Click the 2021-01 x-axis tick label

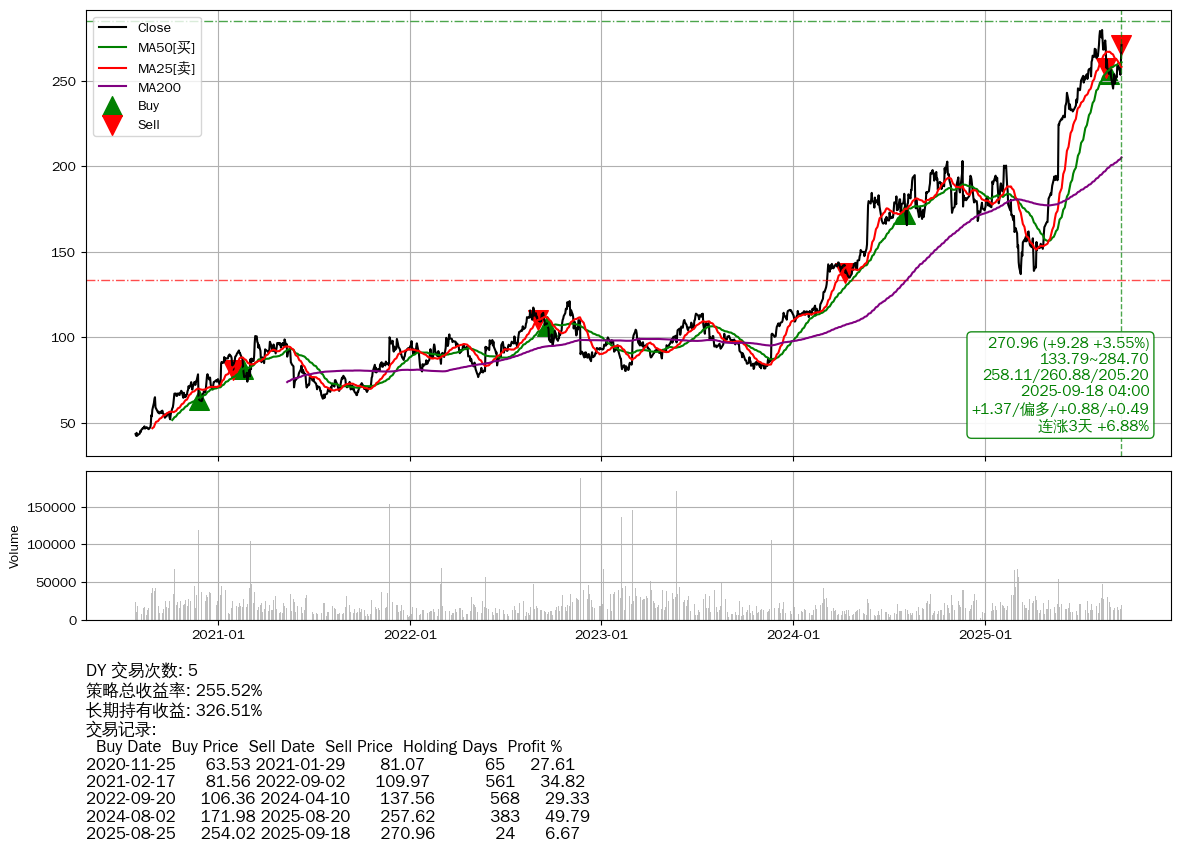tap(218, 634)
